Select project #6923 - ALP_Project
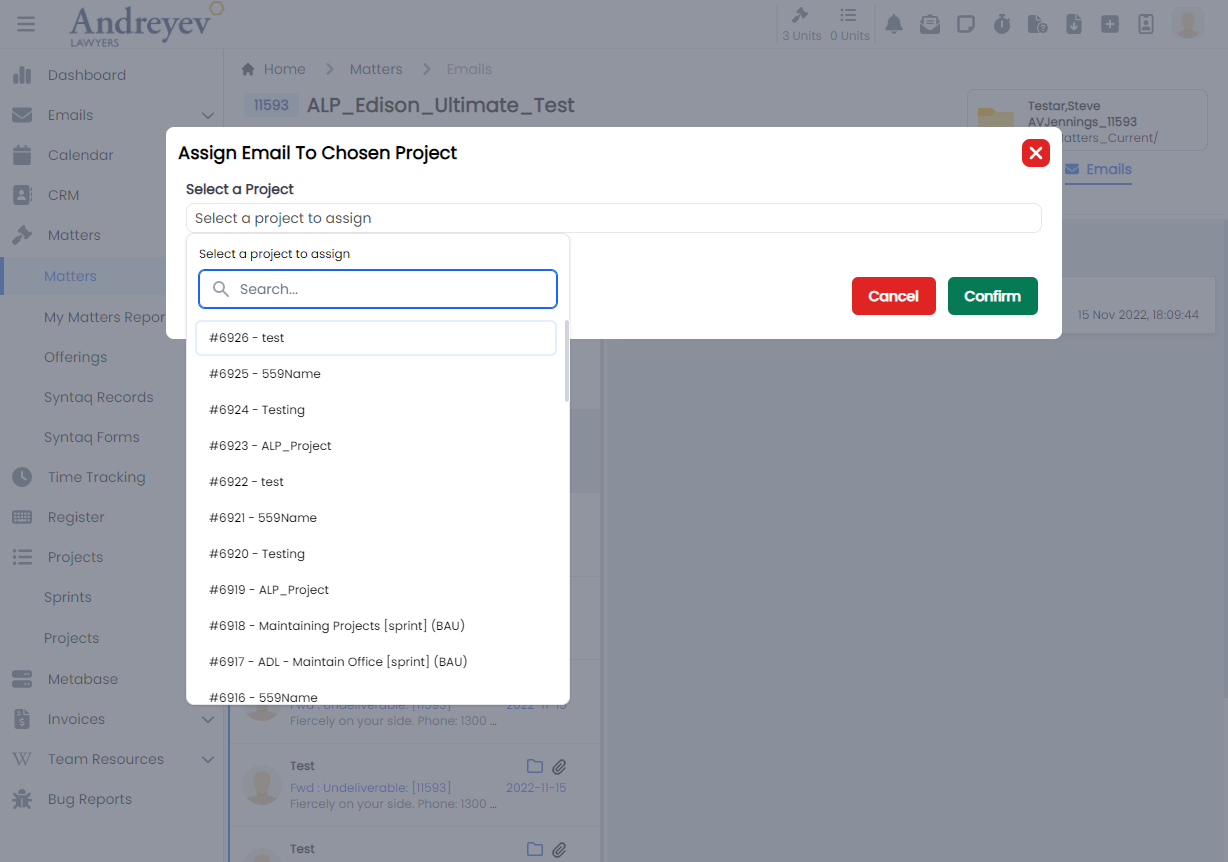Image resolution: width=1228 pixels, height=862 pixels. pyautogui.click(x=270, y=446)
